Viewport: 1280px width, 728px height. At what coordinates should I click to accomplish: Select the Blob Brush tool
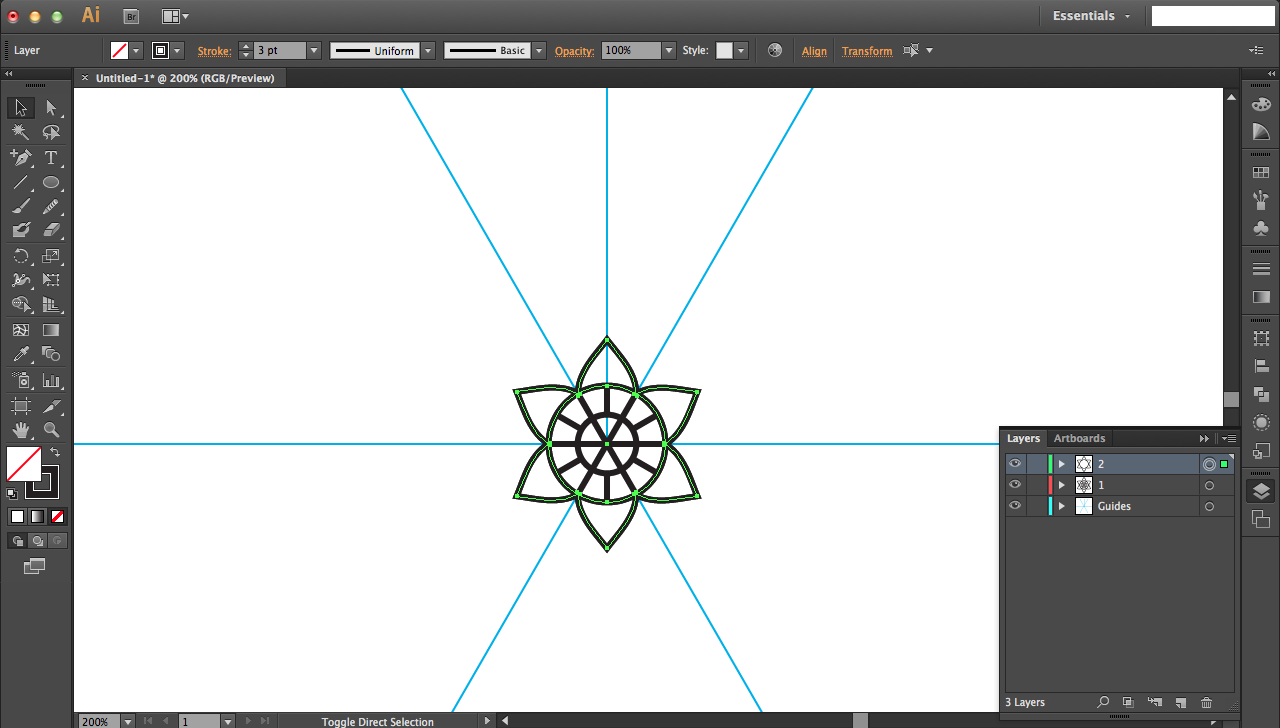pos(21,230)
